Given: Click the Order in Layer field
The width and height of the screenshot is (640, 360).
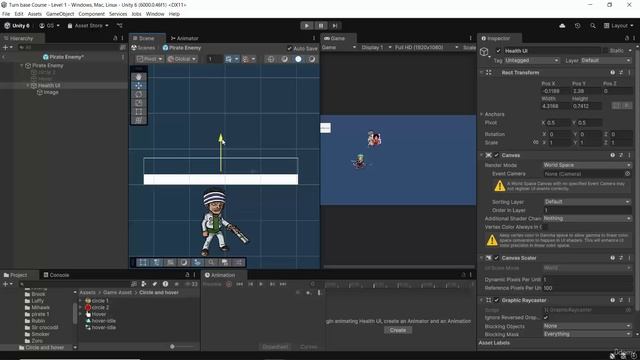Looking at the screenshot, I should tap(587, 210).
